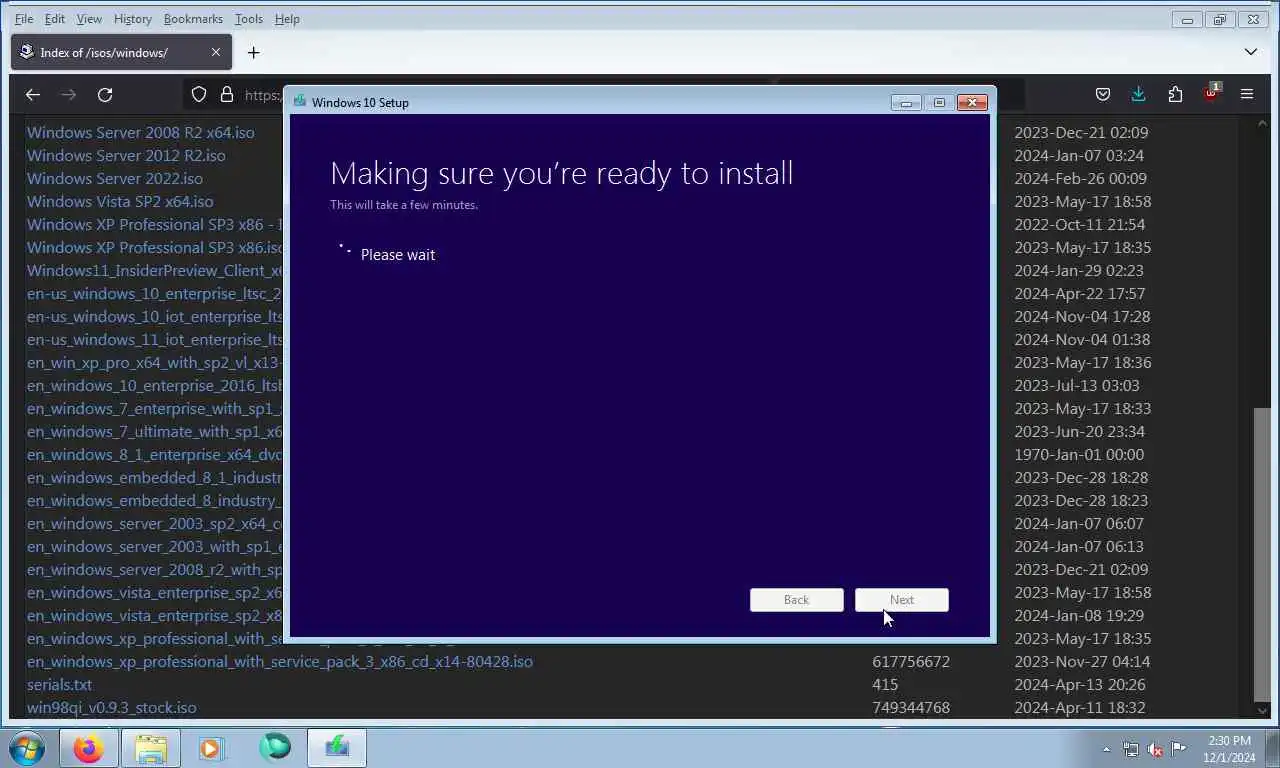Reload the page in Firefox

click(x=105, y=94)
